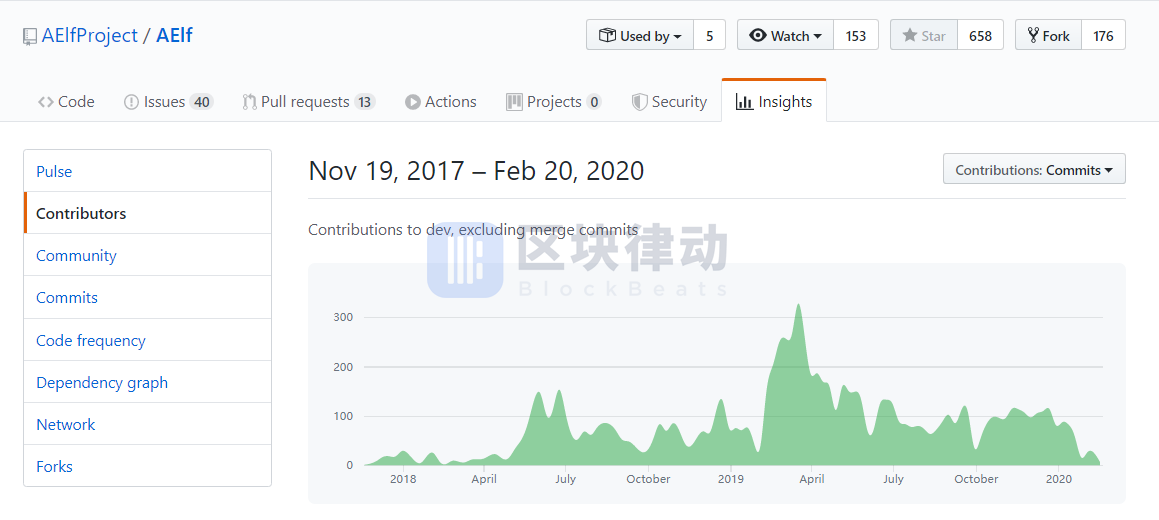Open Forks in the sidebar
The image size is (1159, 520).
pos(148,467)
